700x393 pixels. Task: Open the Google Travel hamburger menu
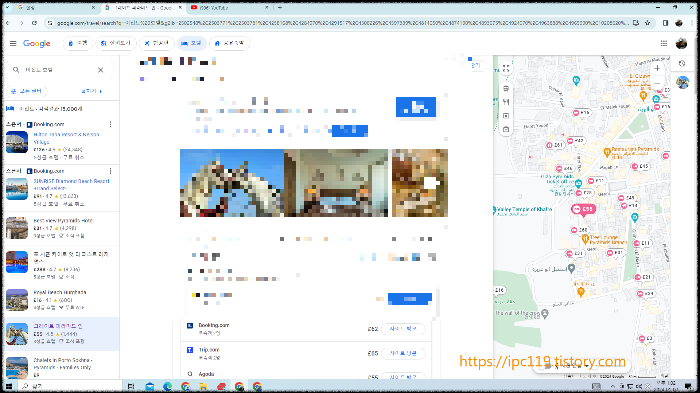point(13,43)
